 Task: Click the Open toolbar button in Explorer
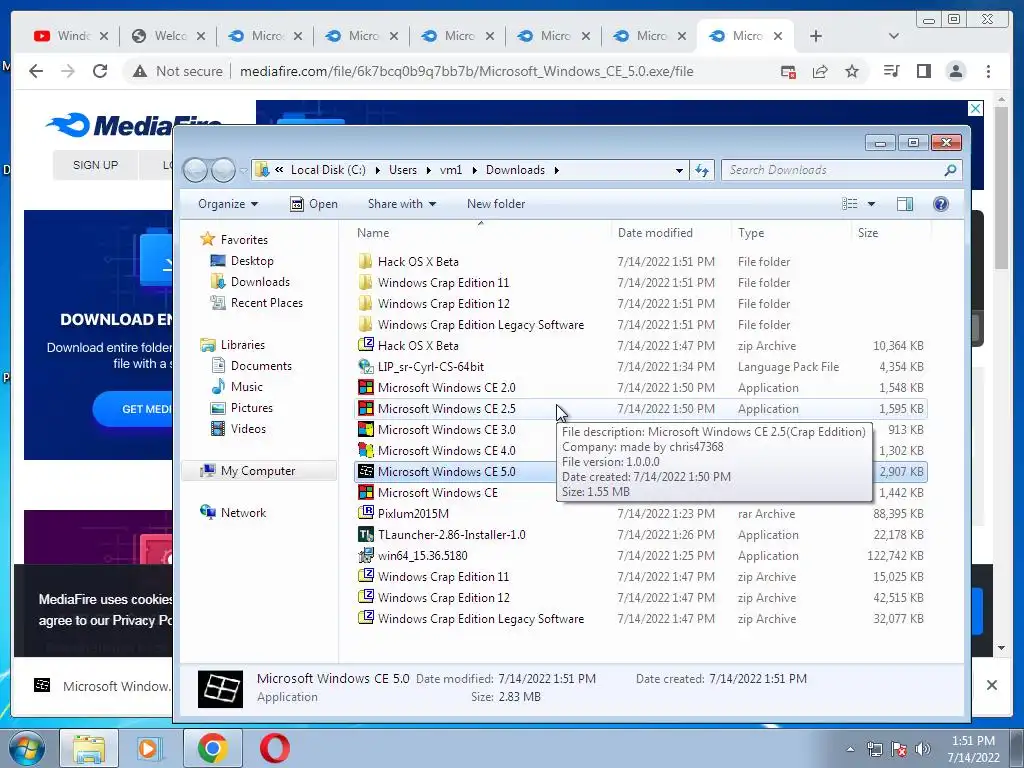point(313,204)
